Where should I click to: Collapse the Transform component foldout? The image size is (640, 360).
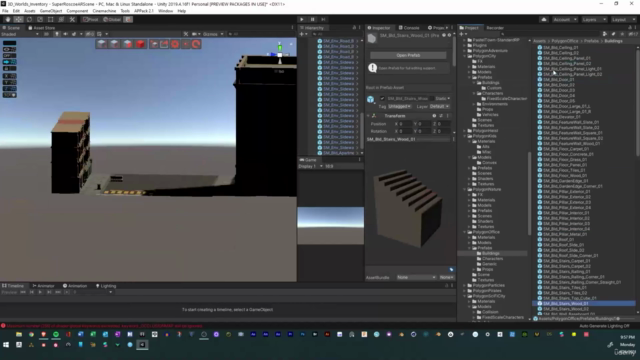coord(368,116)
